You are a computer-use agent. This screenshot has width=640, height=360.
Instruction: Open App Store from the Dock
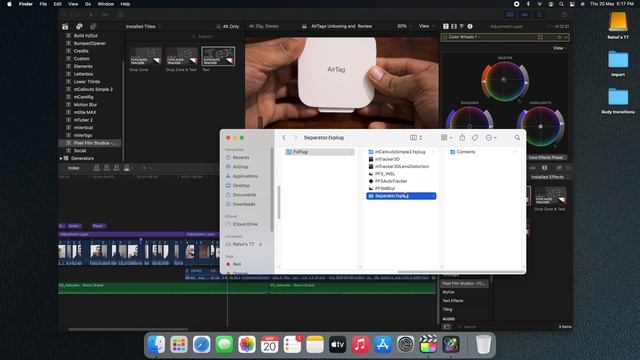tap(383, 344)
